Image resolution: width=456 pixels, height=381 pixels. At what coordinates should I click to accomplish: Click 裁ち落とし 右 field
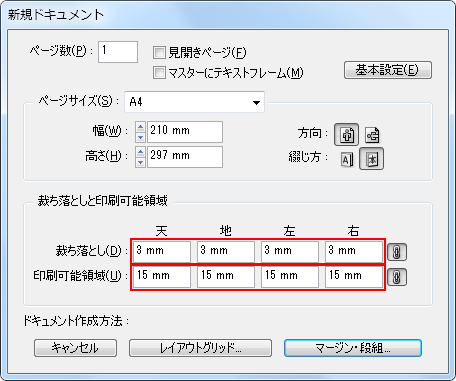354,252
